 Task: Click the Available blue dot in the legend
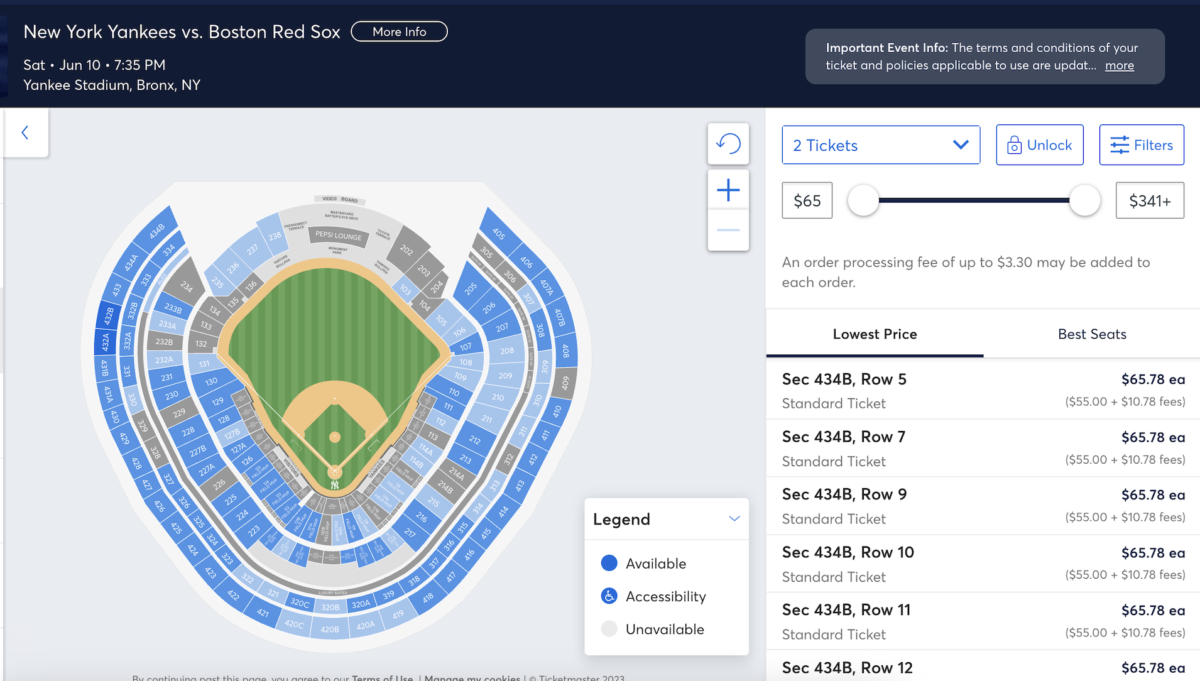click(x=610, y=563)
